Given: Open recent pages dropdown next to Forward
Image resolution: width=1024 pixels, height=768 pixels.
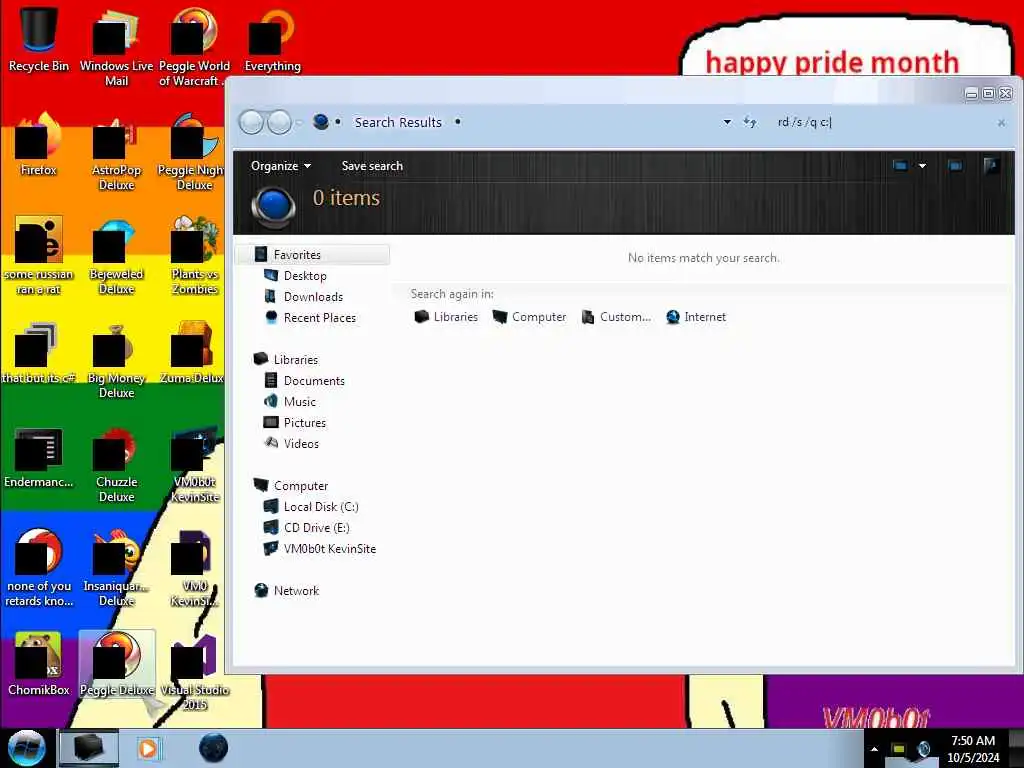Looking at the screenshot, I should pos(299,122).
